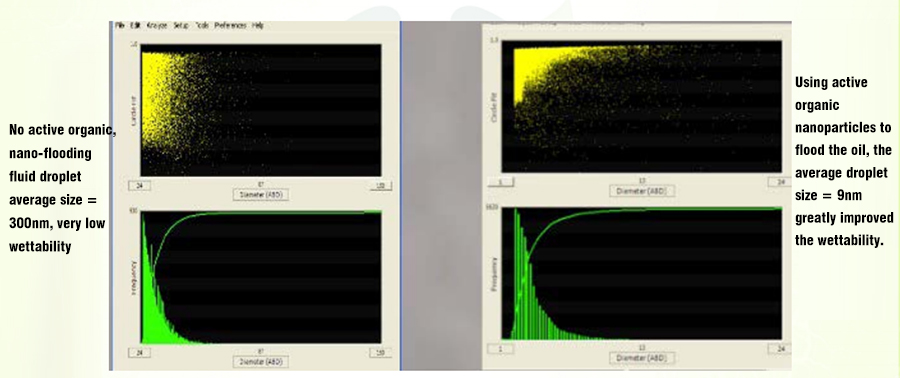900x378 pixels.
Task: Select minimum value field 24 under left scatter plot
Action: pos(139,185)
